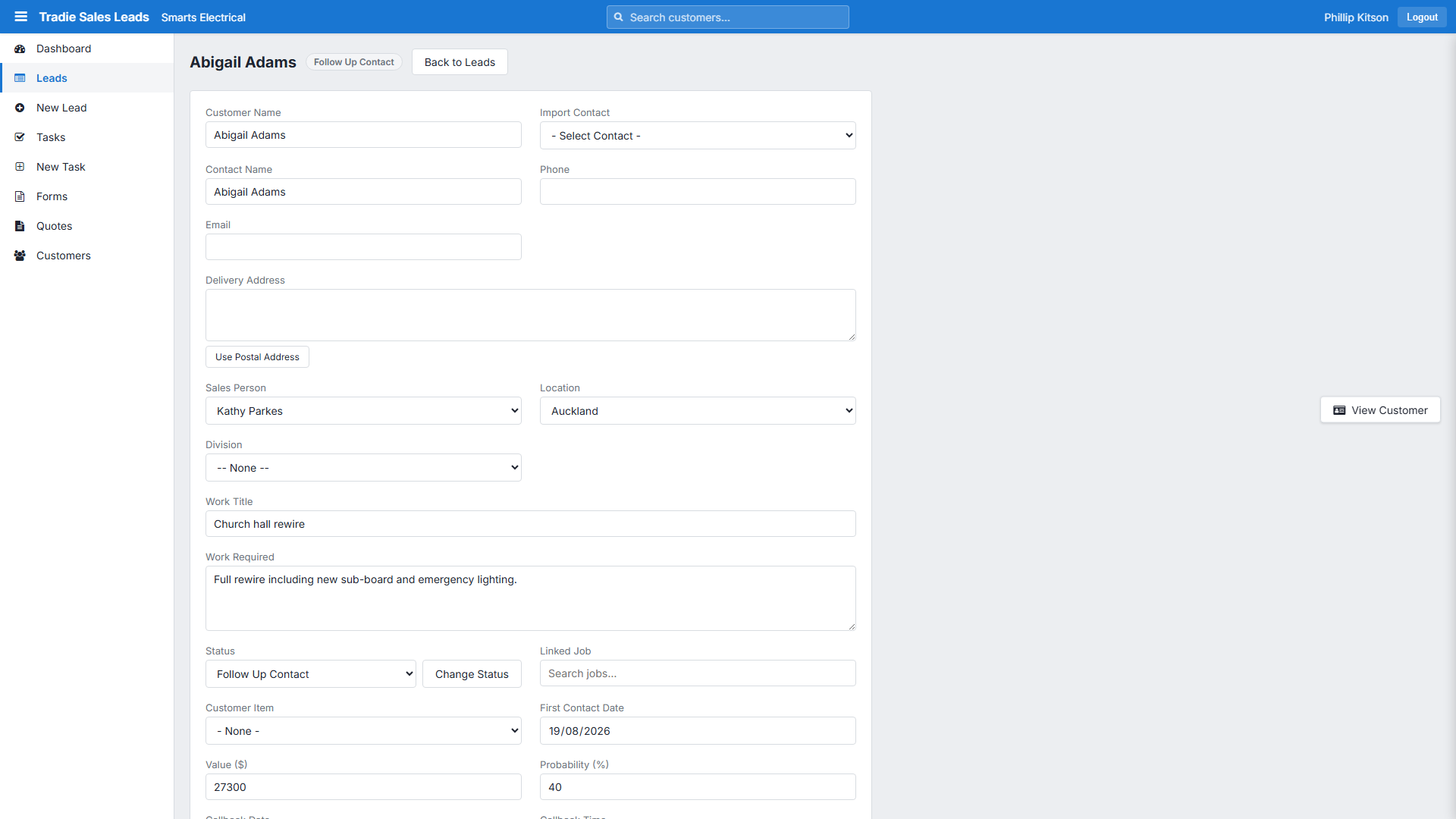Focus the Search customers field
This screenshot has width=1456, height=819.
(728, 17)
